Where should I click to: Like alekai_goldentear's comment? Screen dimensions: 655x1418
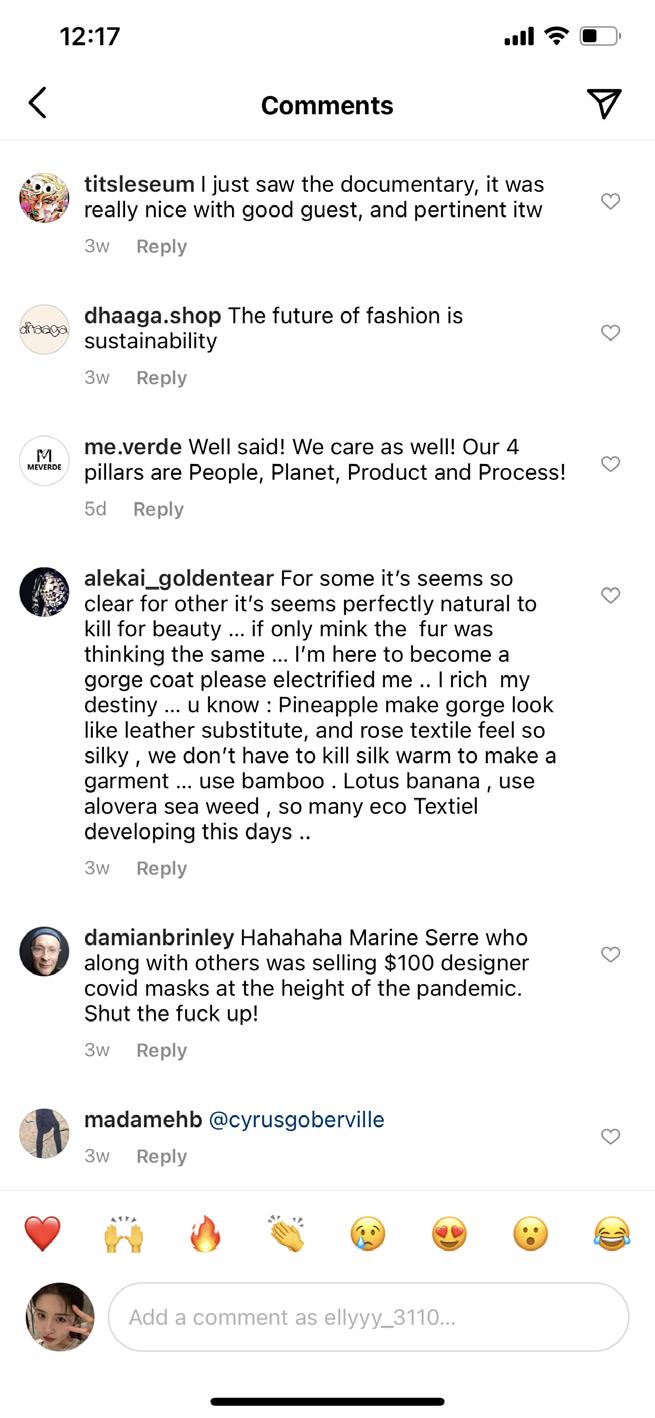(x=610, y=595)
